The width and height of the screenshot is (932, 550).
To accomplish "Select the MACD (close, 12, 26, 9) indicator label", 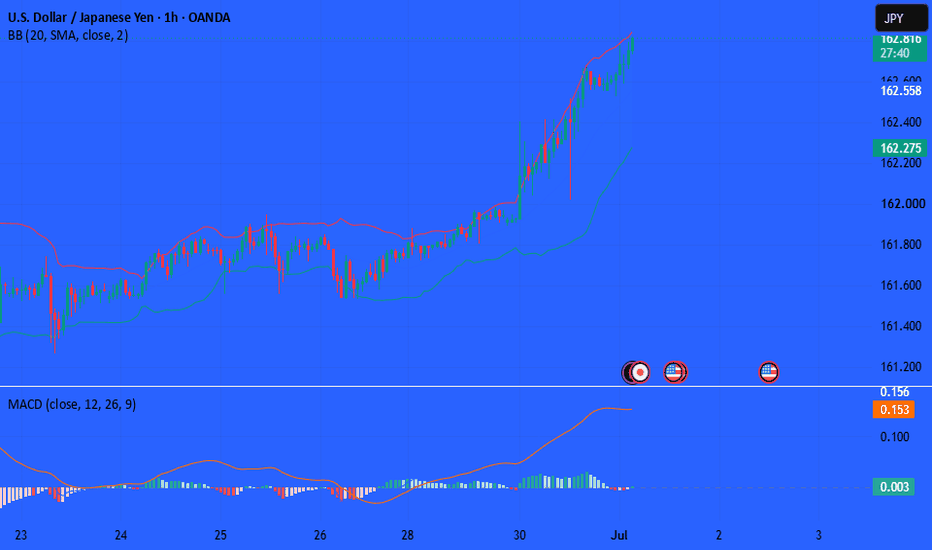I will [x=72, y=404].
